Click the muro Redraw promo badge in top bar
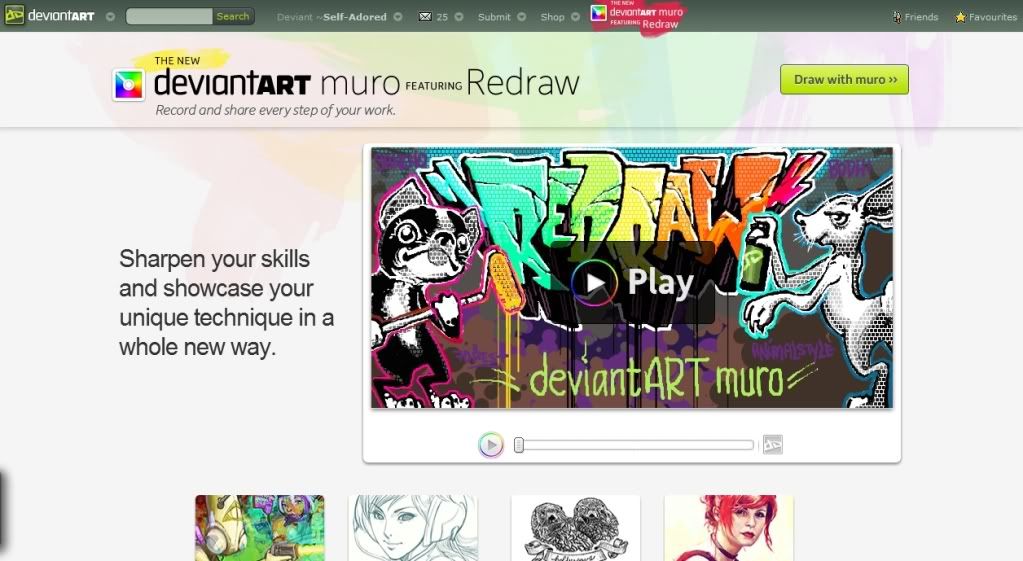Screen dimensions: 1023x561 click(x=637, y=16)
